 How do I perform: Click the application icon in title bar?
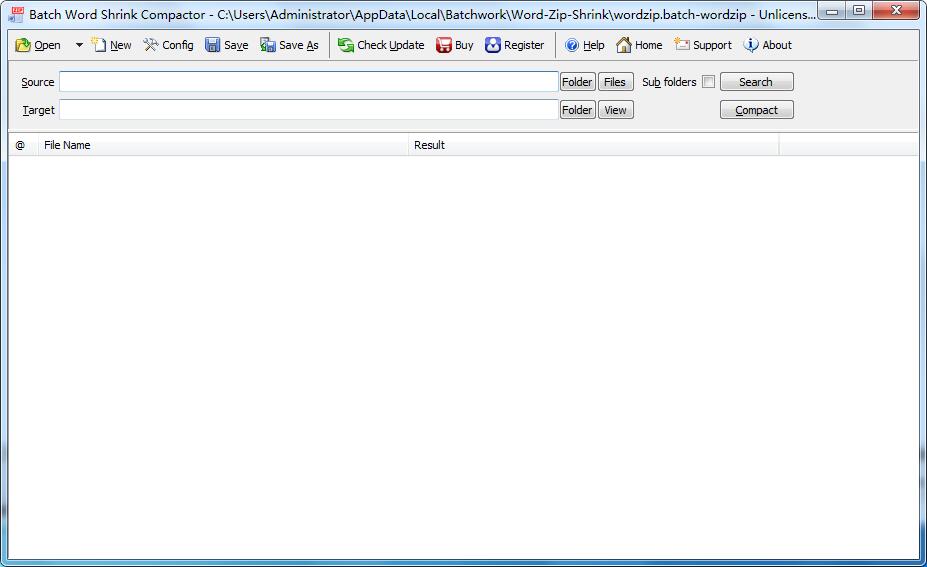[x=17, y=14]
